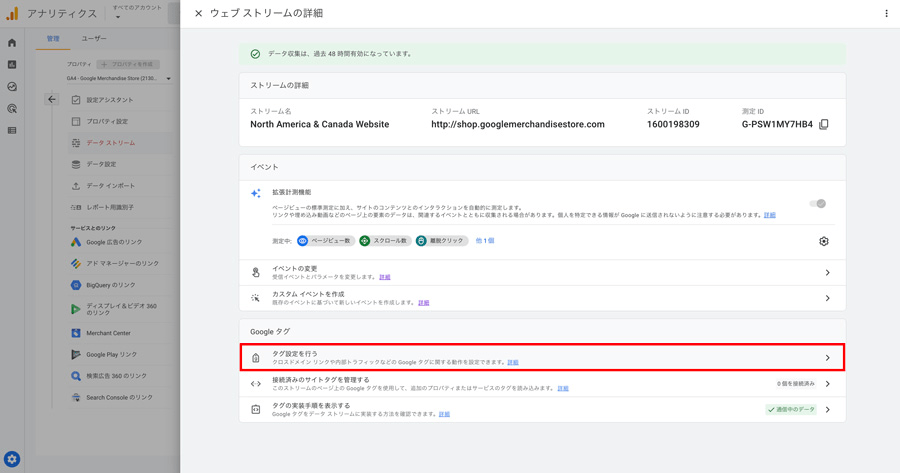Click the ページビュー数 chip

(325, 241)
